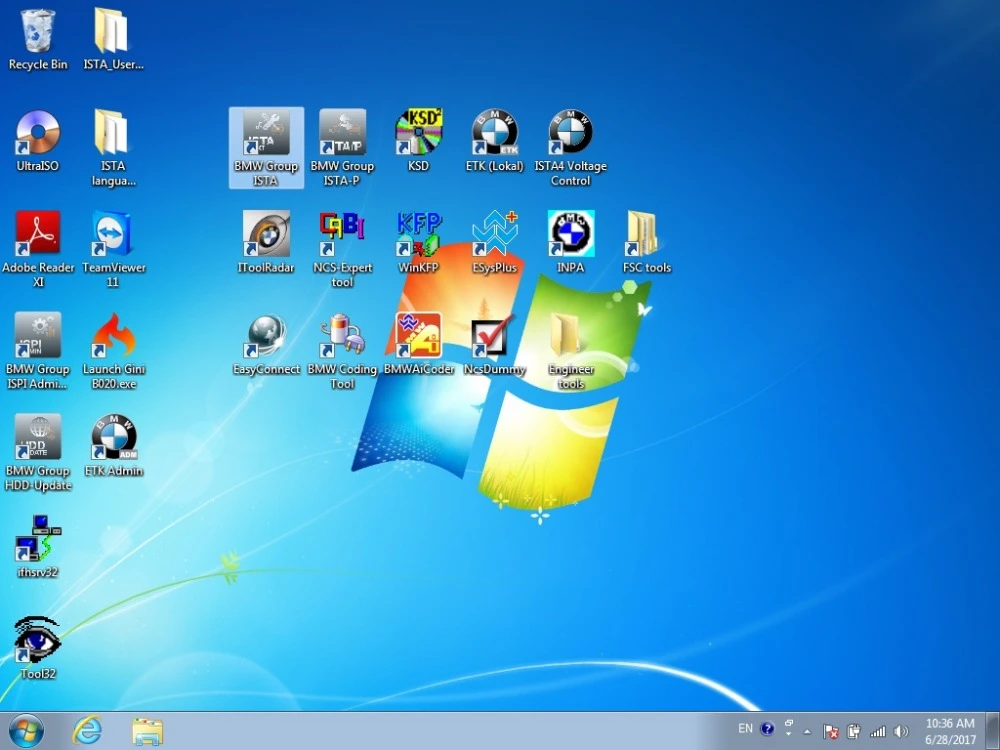Open network signal tray icon
This screenshot has width=1000, height=750.
pos(878,732)
